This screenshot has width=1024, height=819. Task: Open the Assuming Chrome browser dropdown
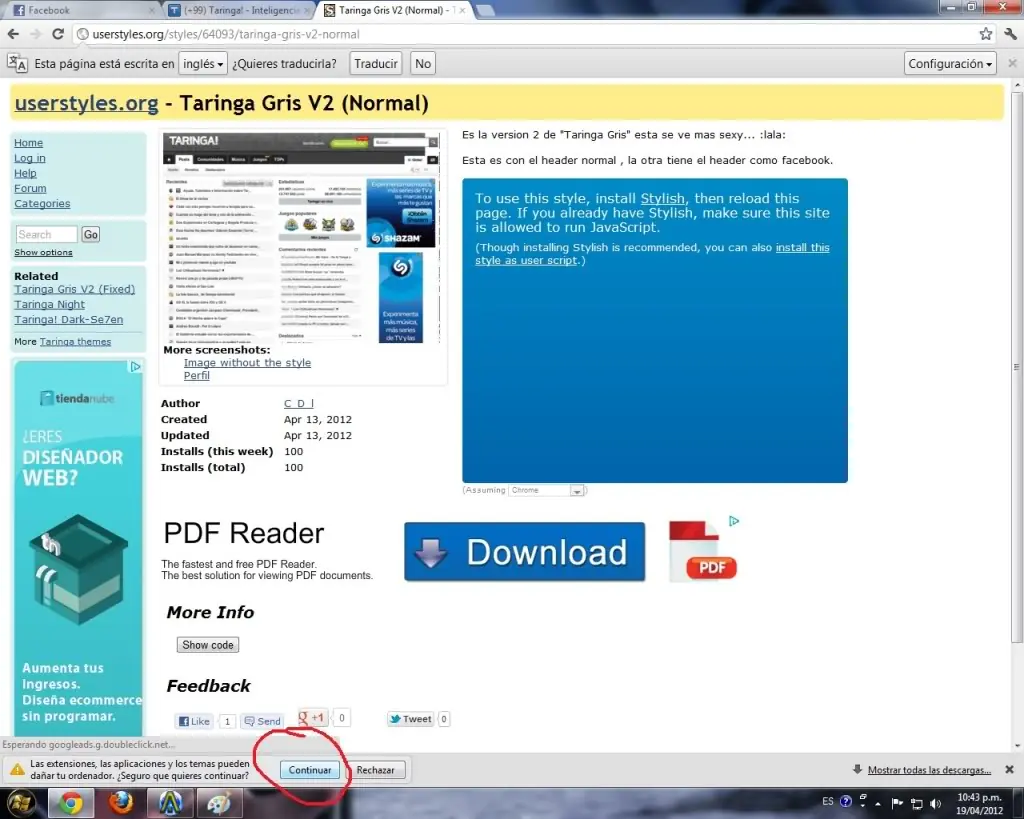coord(545,490)
